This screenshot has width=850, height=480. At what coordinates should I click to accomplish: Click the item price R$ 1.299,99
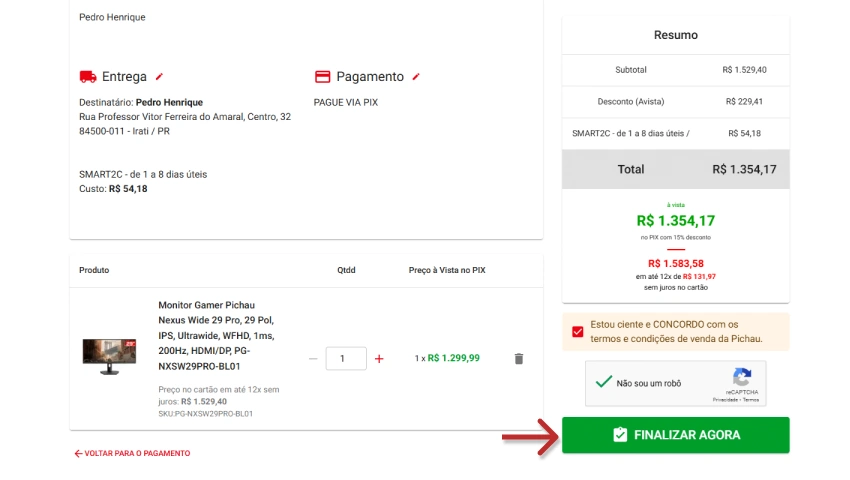pyautogui.click(x=453, y=358)
